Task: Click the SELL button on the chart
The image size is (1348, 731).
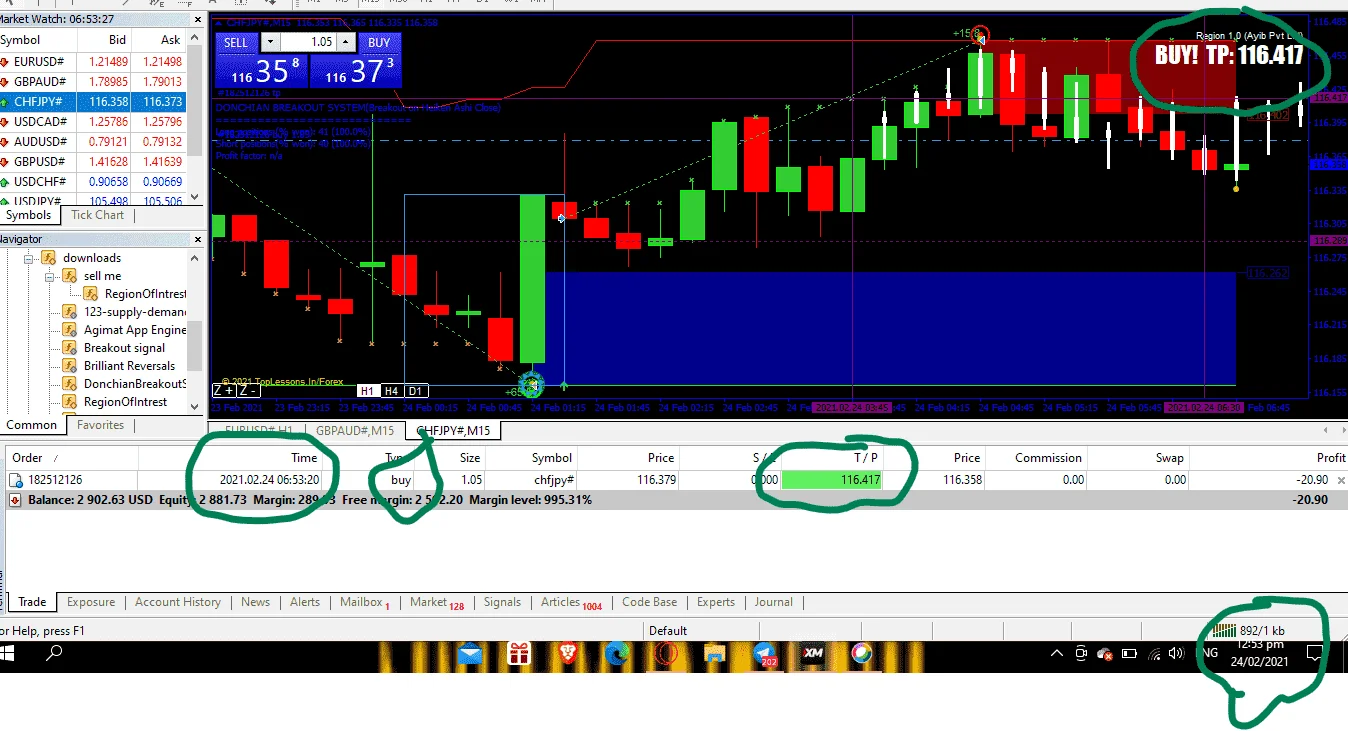Action: point(236,42)
